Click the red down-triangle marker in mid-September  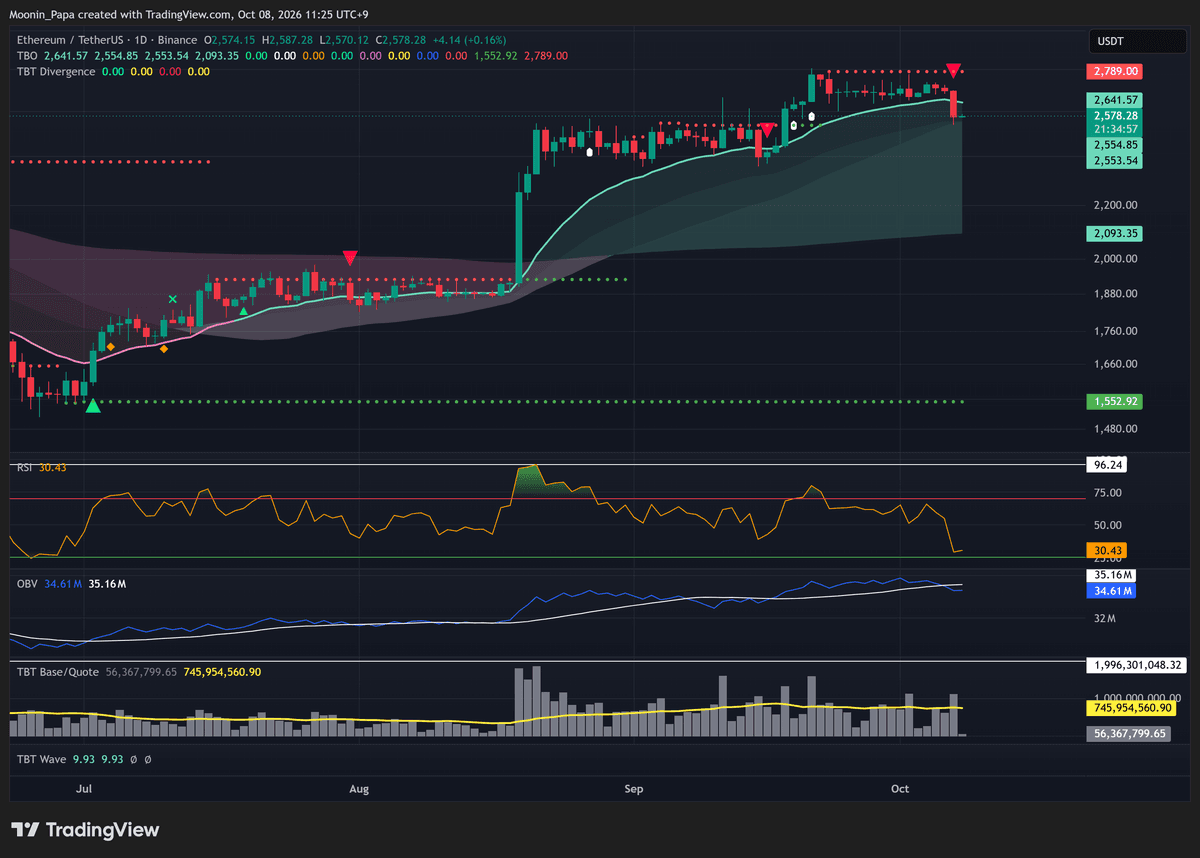pos(767,130)
